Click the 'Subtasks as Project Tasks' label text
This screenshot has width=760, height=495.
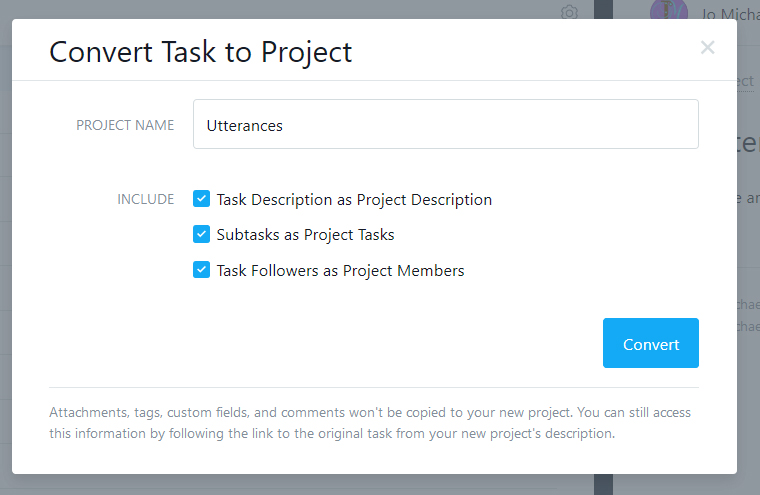tap(305, 235)
